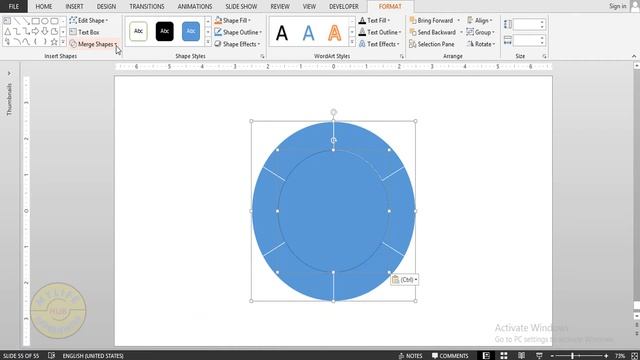
Task: Switch to the SLIDE SHOW tab
Action: [x=241, y=7]
